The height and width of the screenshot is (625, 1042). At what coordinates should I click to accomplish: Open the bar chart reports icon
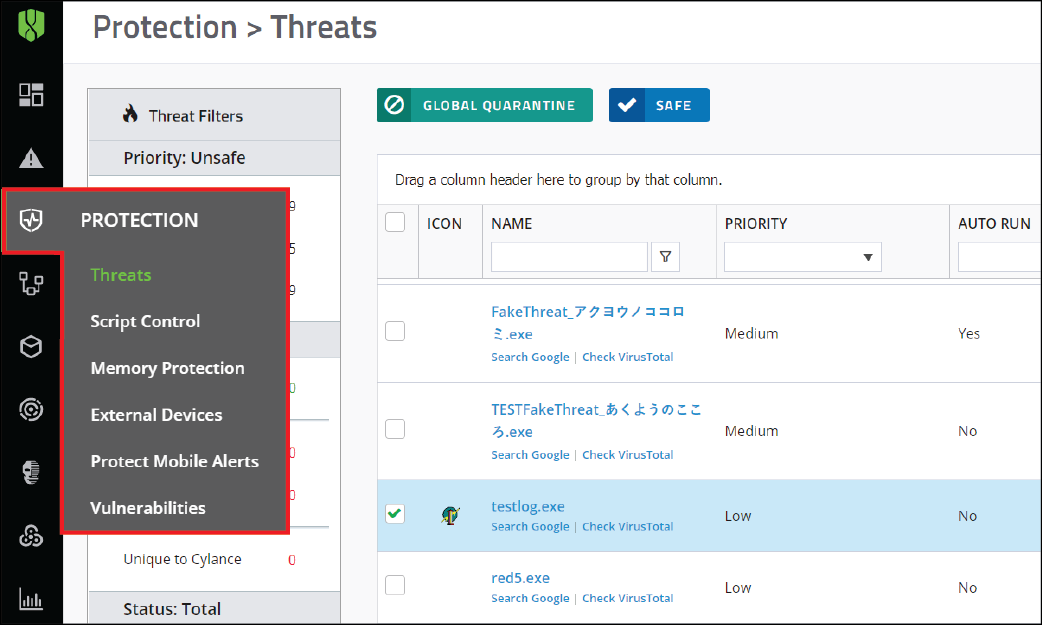coord(31,598)
